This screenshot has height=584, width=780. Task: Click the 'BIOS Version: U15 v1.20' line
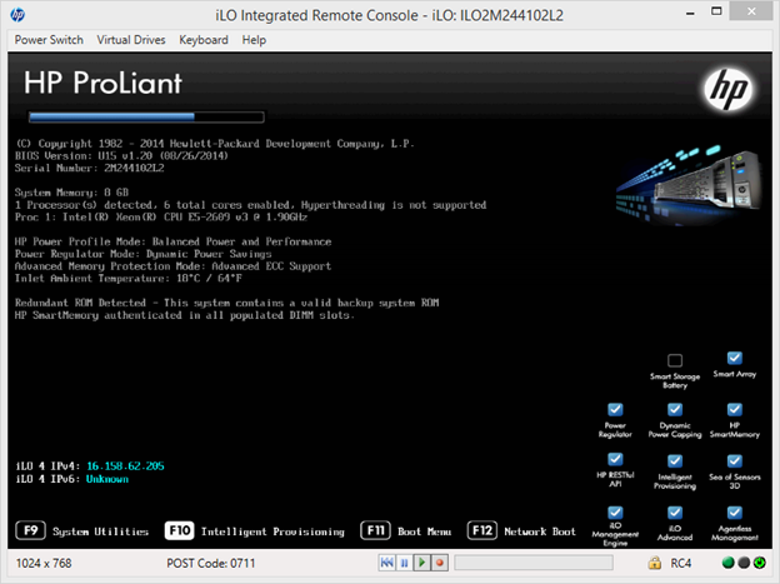click(121, 156)
